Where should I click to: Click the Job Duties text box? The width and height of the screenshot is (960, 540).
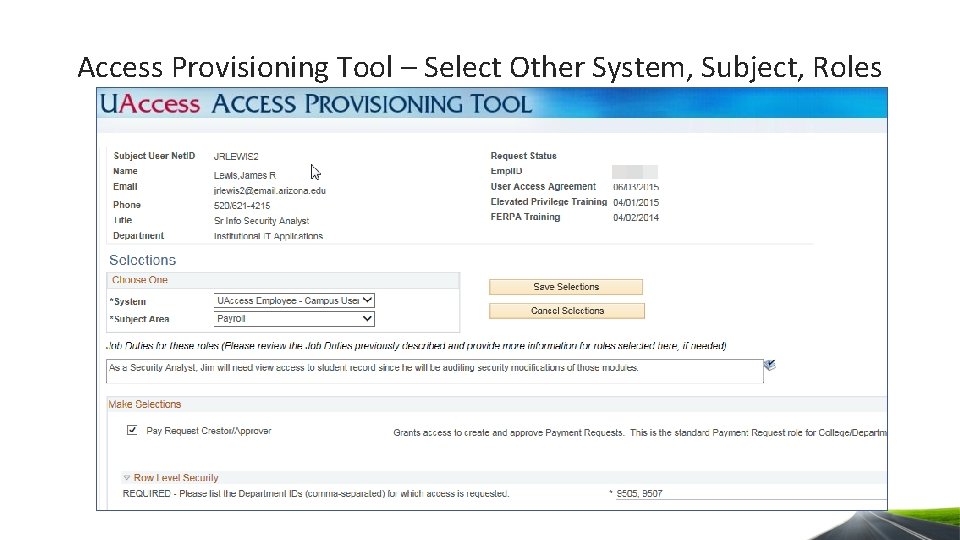coord(435,371)
